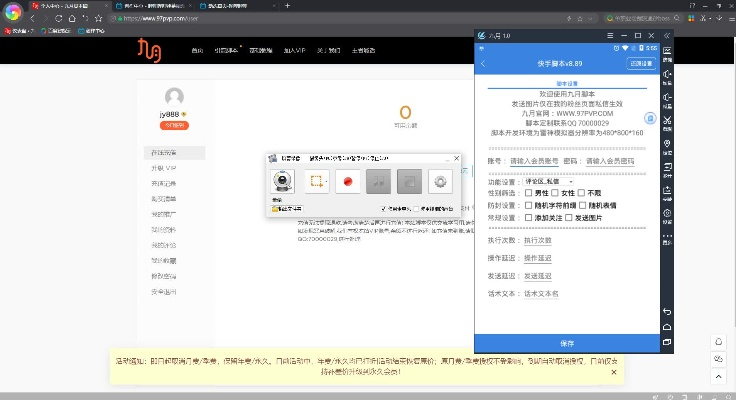Click the webcam button in the recorder
736x400 pixels.
click(x=283, y=181)
